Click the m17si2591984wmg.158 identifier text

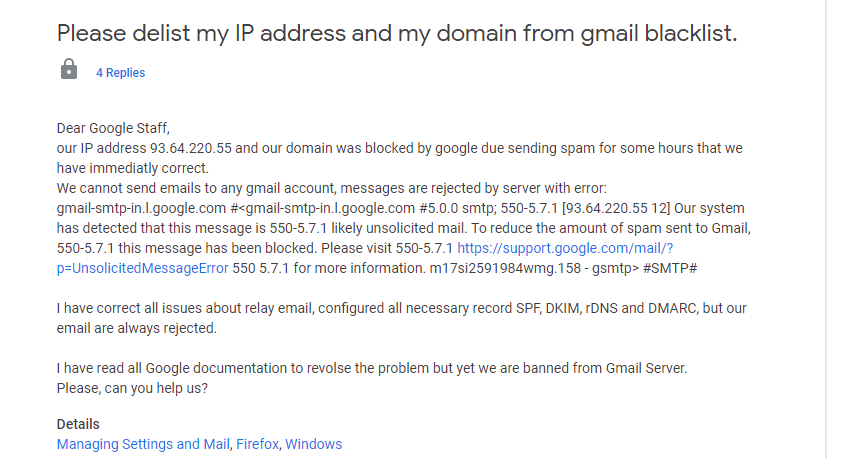point(505,268)
